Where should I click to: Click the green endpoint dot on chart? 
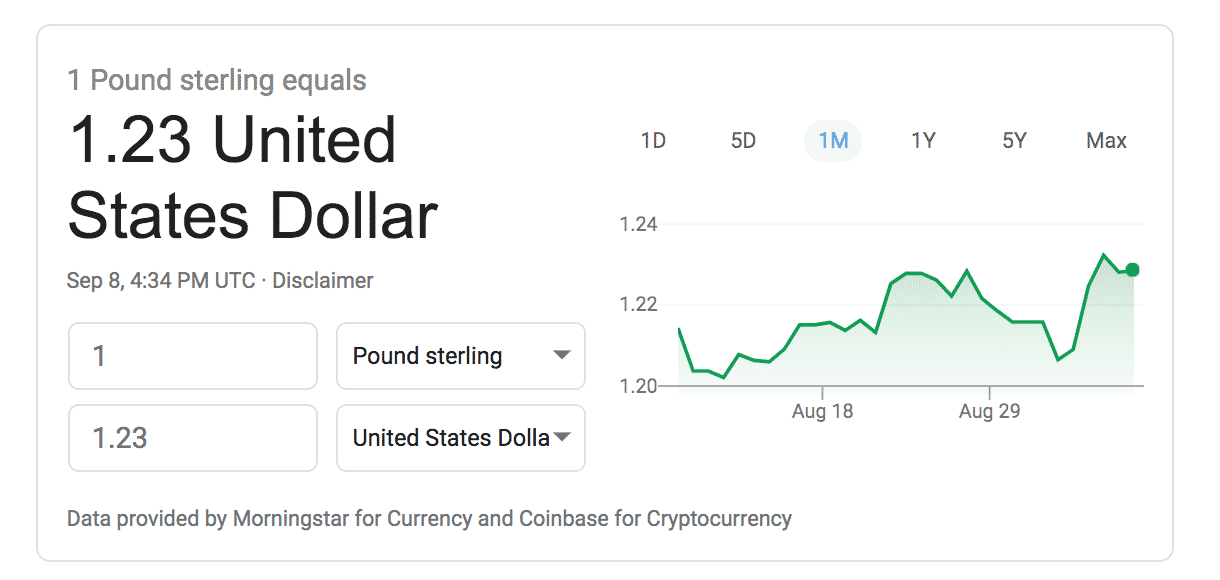pos(1132,269)
